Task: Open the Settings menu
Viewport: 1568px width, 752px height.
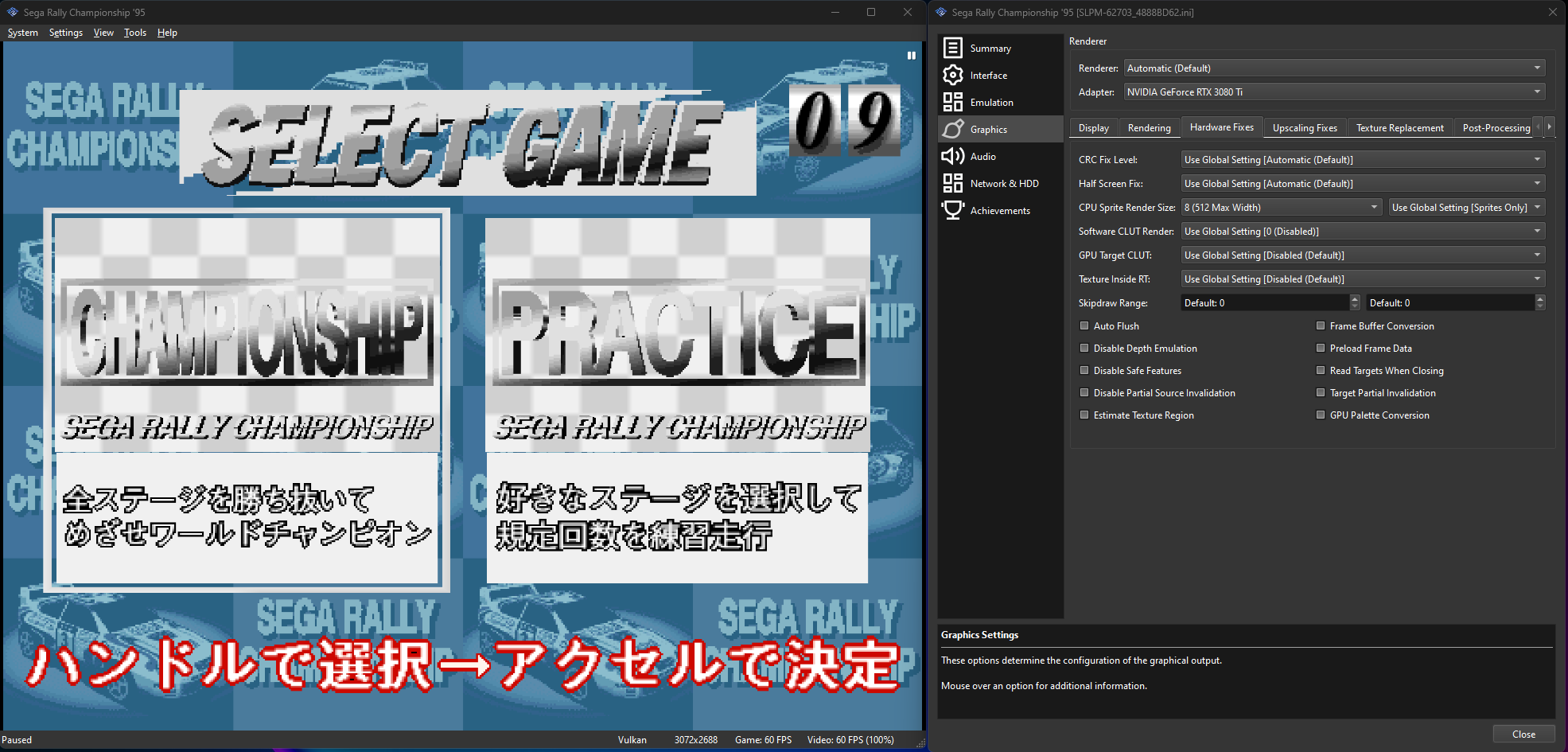Action: [x=66, y=33]
